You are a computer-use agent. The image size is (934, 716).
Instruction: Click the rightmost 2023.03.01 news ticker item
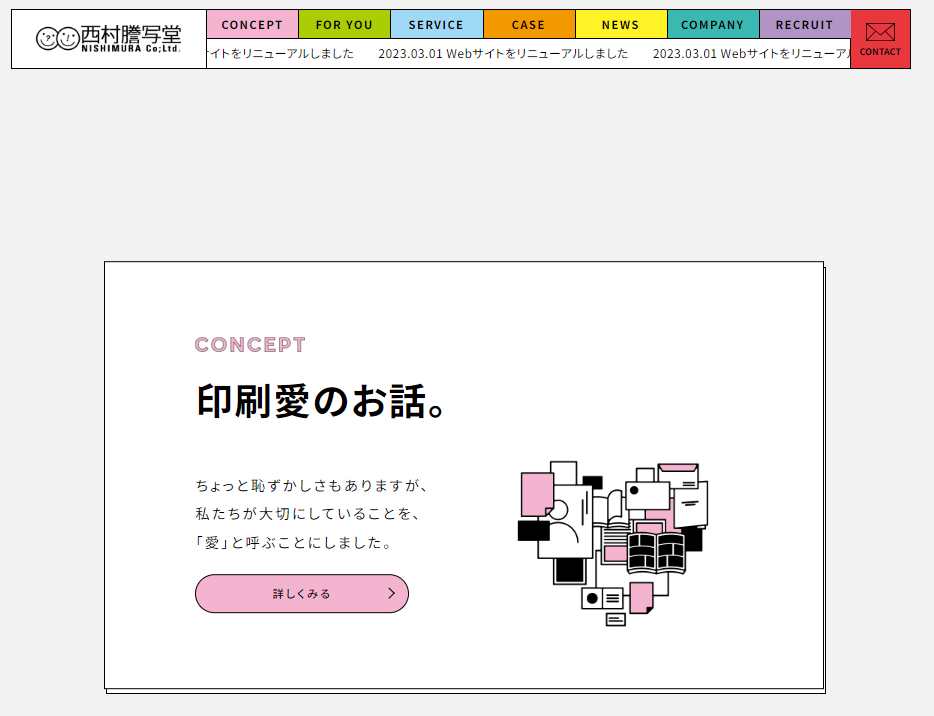click(751, 54)
